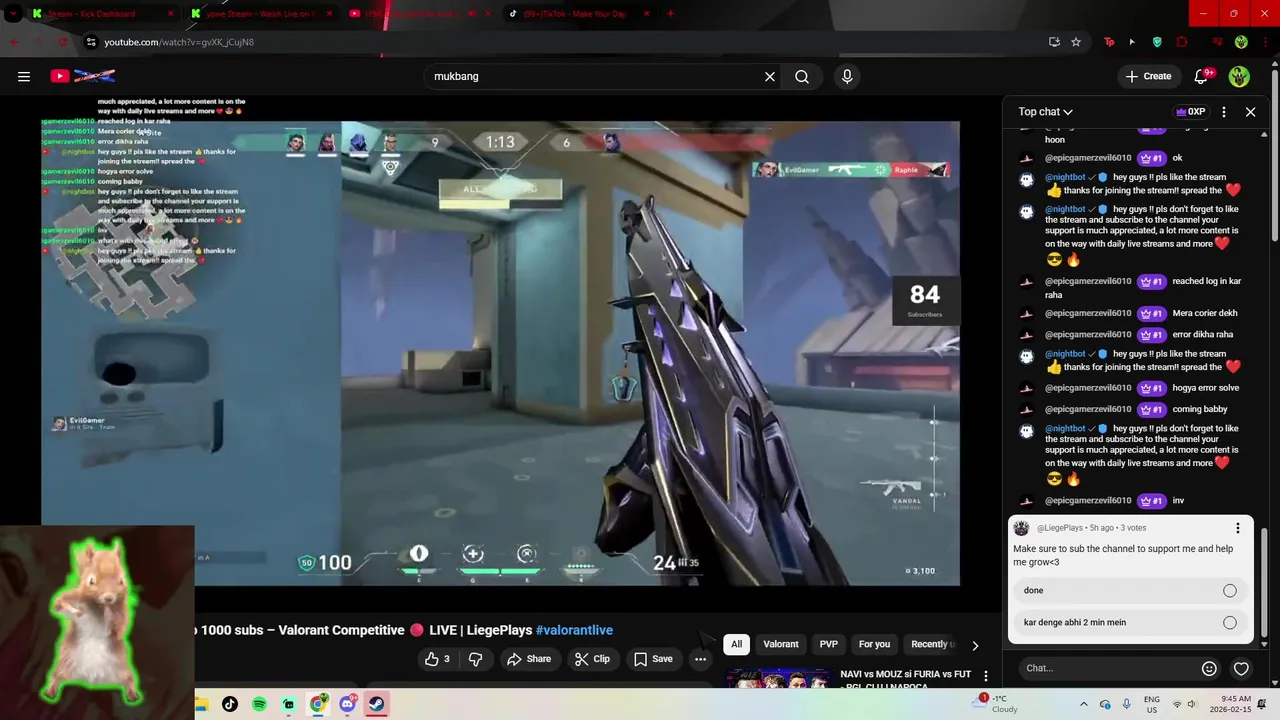This screenshot has width=1280, height=720.
Task: Send a heart reaction in chat
Action: (x=1241, y=668)
